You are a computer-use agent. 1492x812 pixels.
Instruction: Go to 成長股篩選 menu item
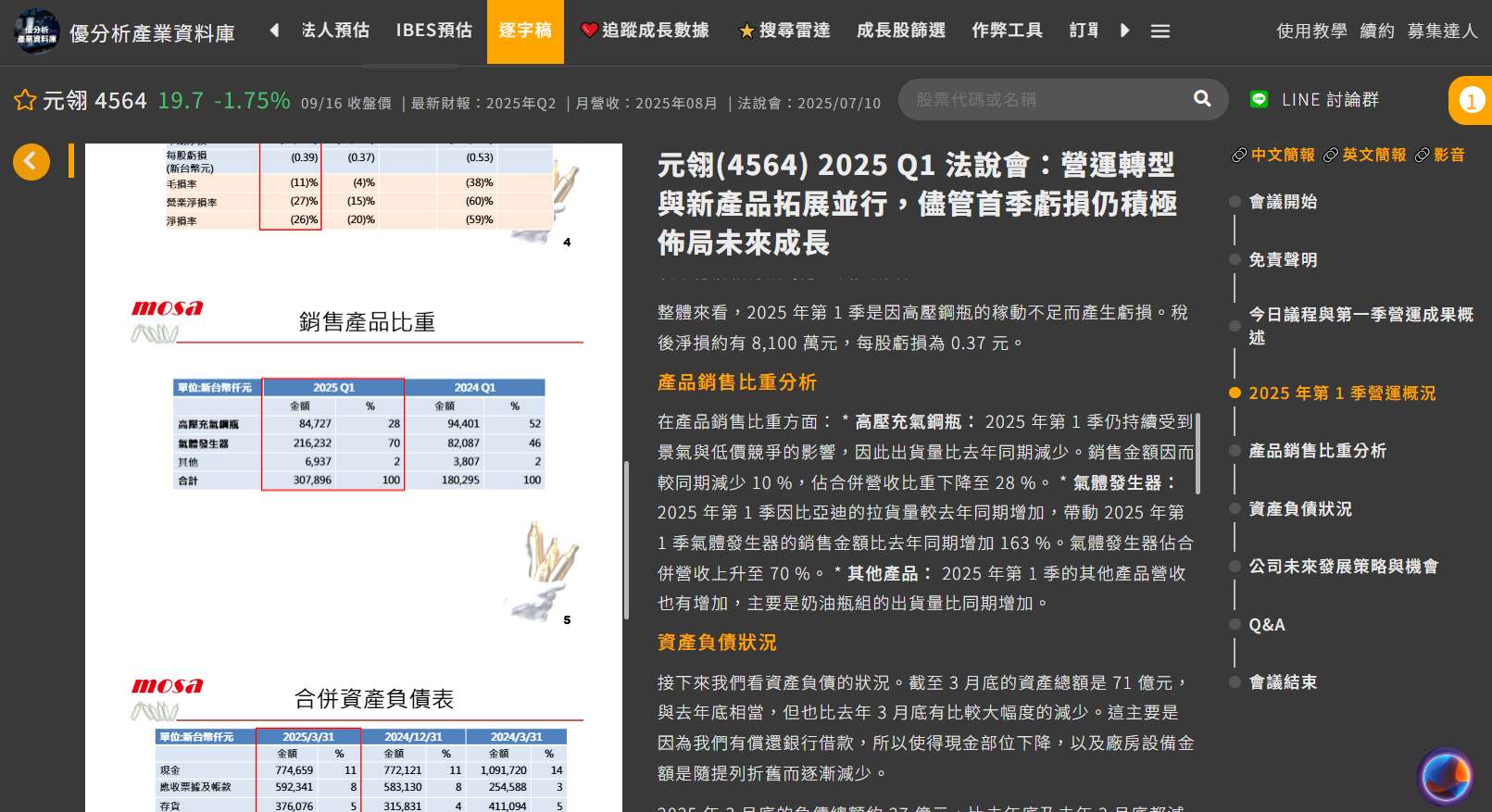click(900, 31)
